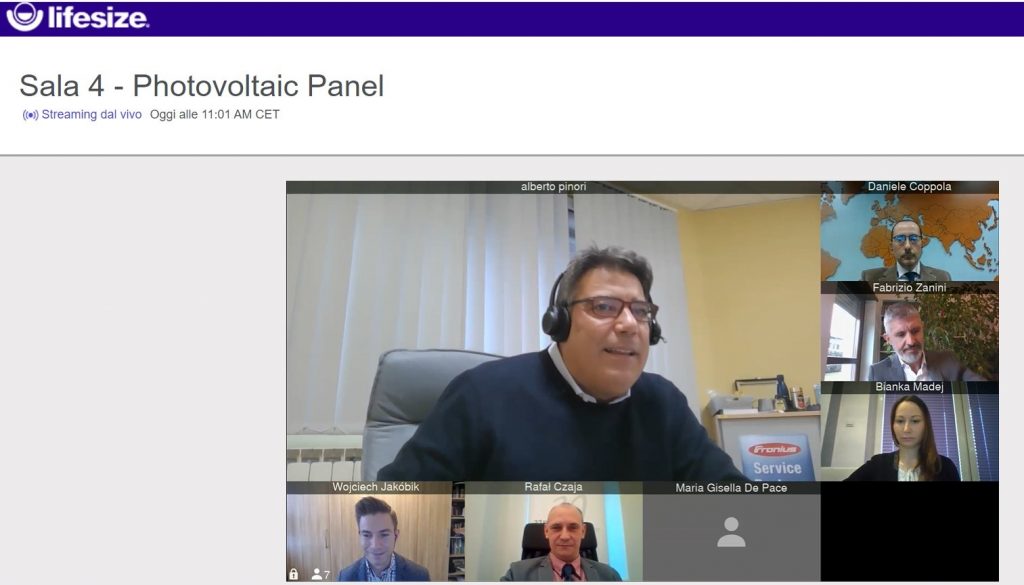Click the live broadcast signal icon
This screenshot has height=585, width=1024.
[x=30, y=115]
